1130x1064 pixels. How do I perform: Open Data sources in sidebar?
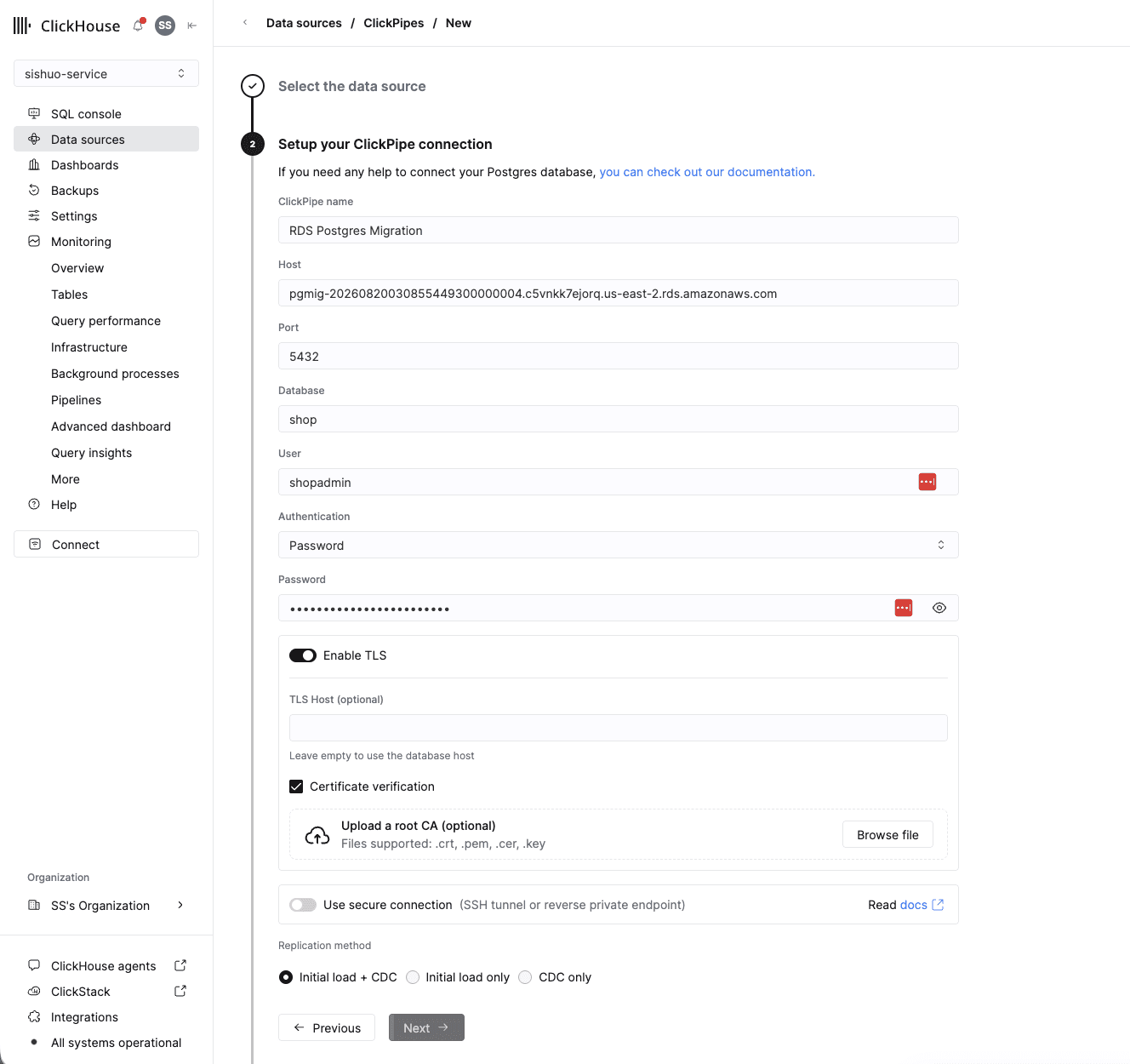pyautogui.click(x=106, y=139)
